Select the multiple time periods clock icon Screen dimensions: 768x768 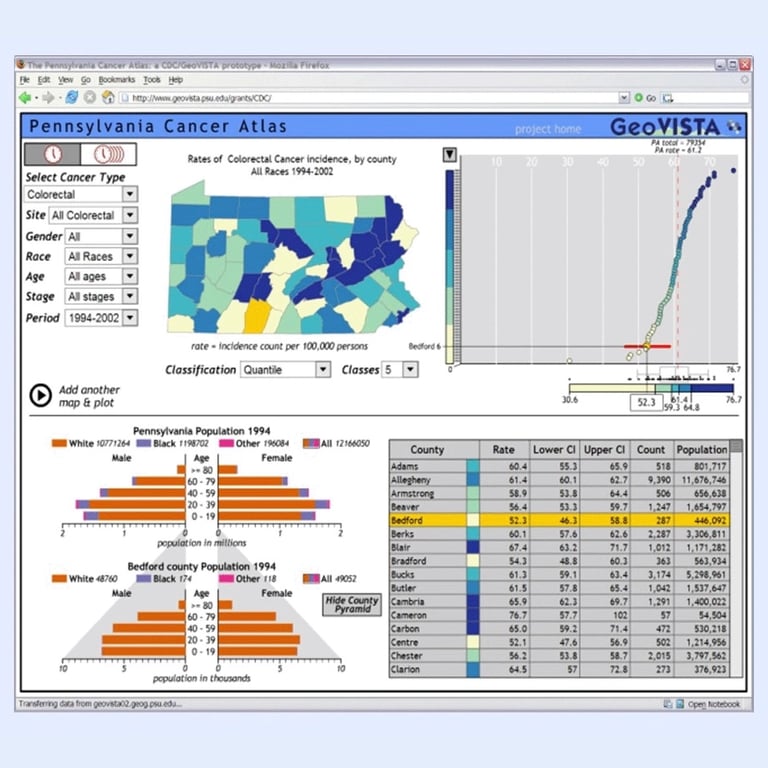[x=108, y=154]
